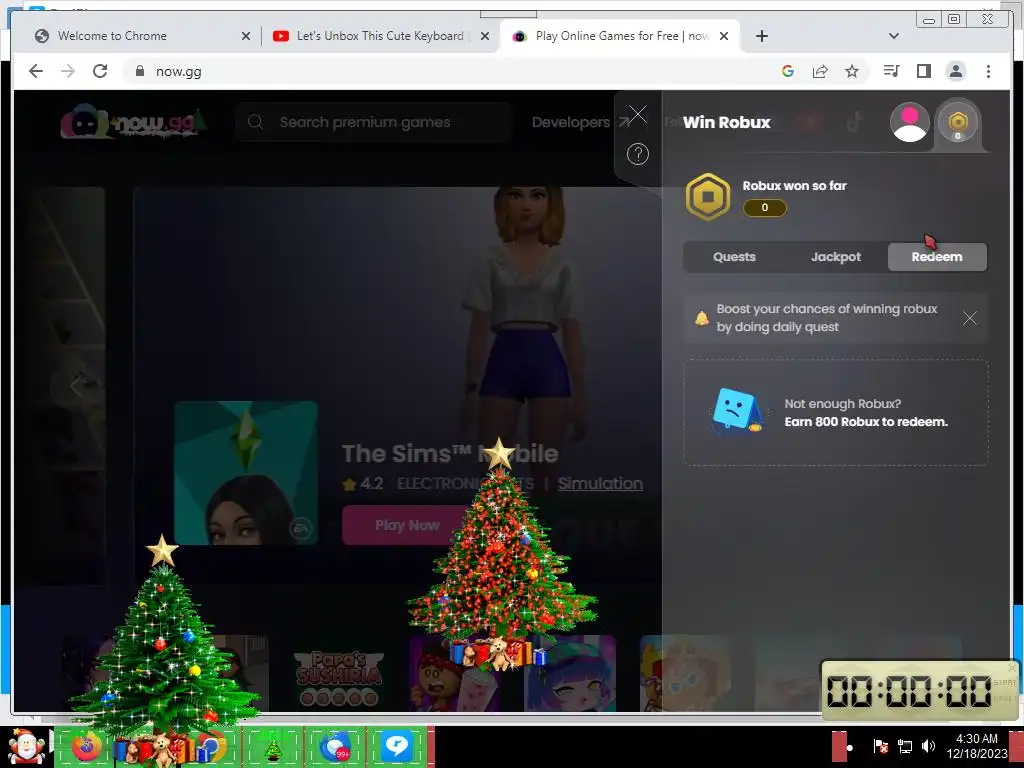Image resolution: width=1024 pixels, height=768 pixels.
Task: Open Firefox from the taskbar
Action: (x=87, y=747)
